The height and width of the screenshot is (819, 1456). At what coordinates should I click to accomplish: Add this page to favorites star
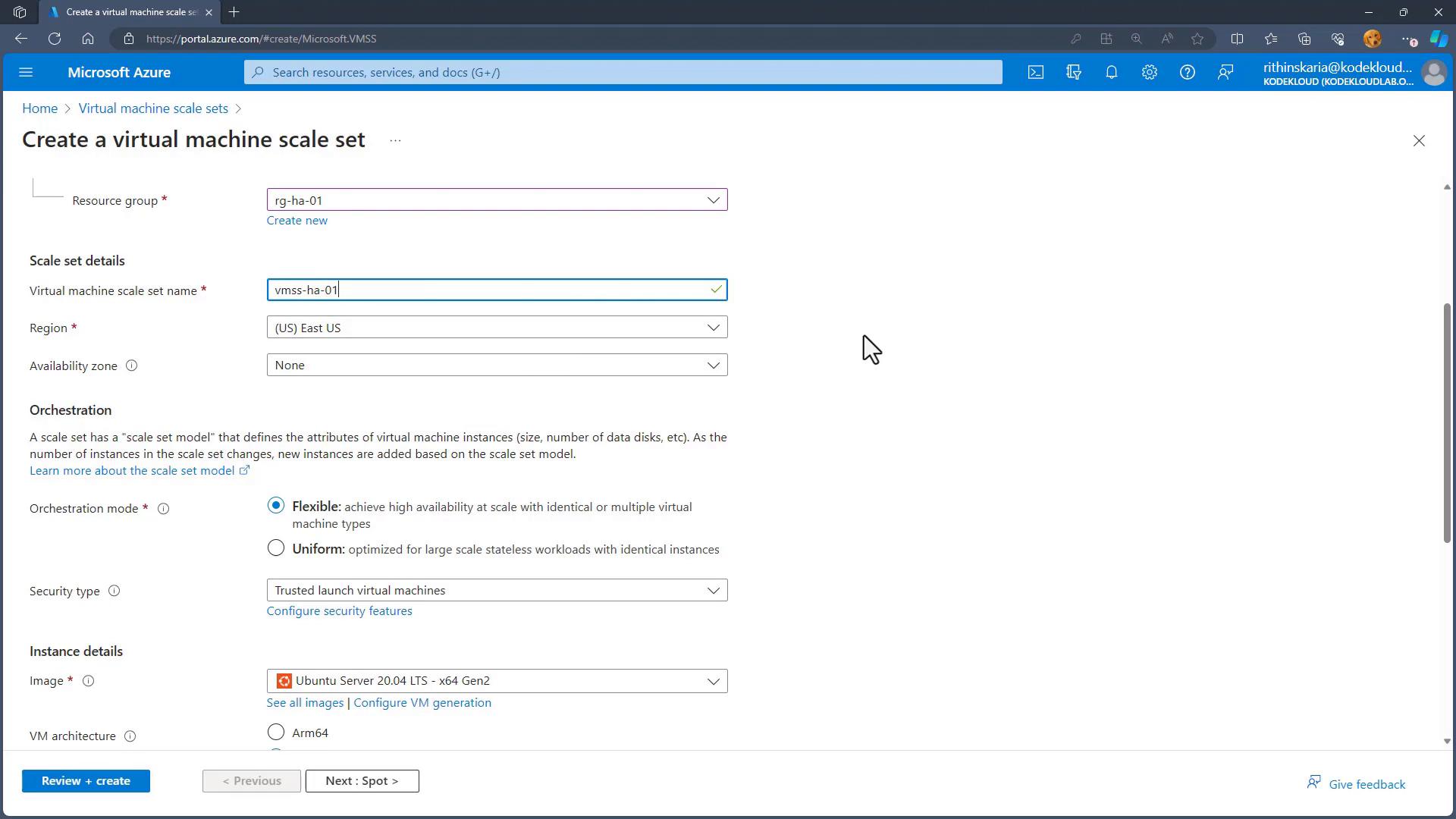[1197, 39]
